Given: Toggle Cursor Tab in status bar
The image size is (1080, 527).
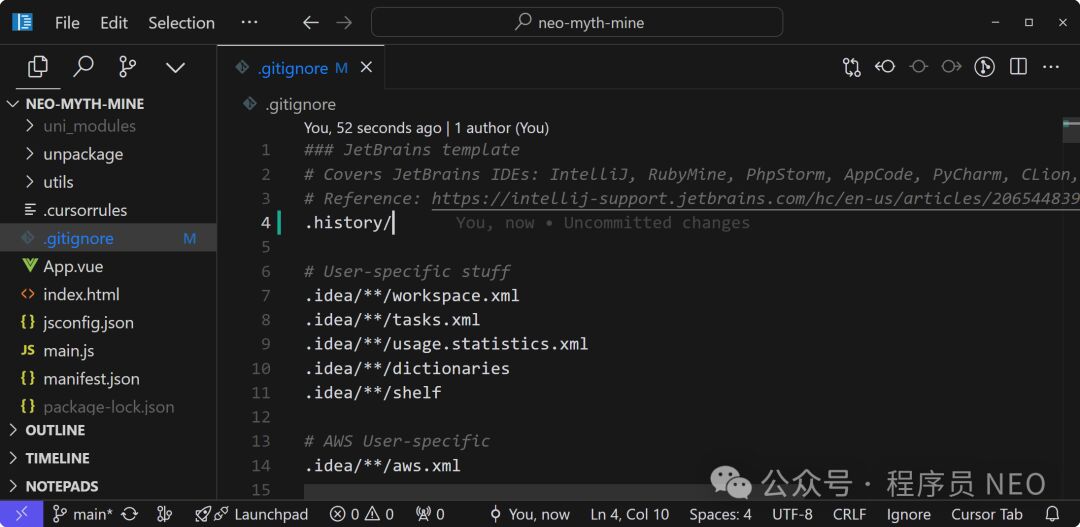Looking at the screenshot, I should [986, 514].
